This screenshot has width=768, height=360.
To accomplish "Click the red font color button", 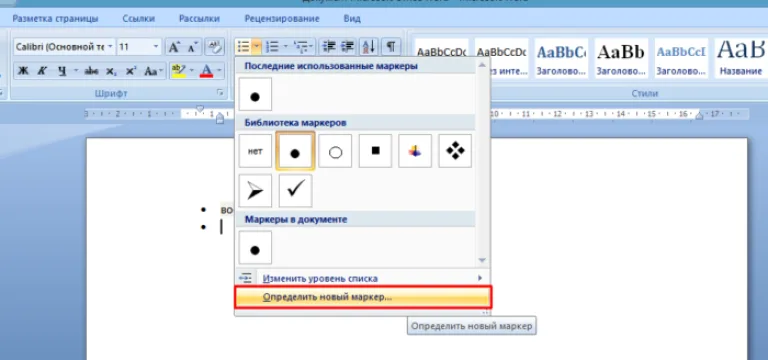I will 207,71.
